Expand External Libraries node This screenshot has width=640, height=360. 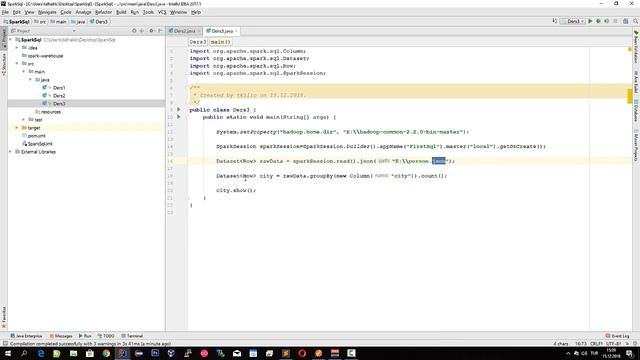coord(11,152)
